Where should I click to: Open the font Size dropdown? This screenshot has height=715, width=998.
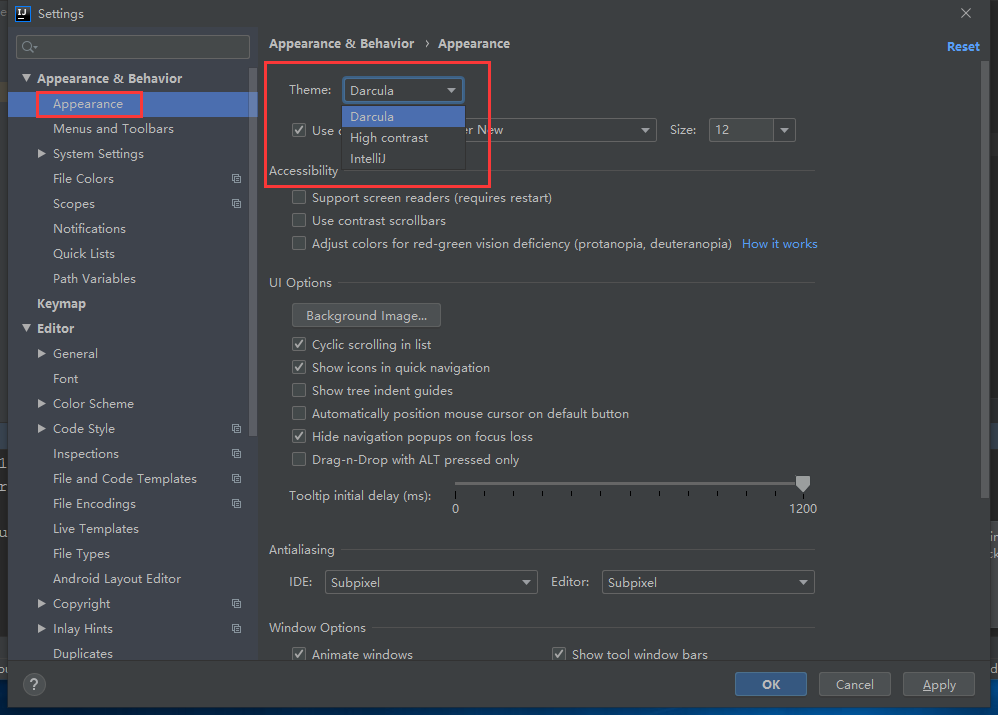pyautogui.click(x=784, y=130)
